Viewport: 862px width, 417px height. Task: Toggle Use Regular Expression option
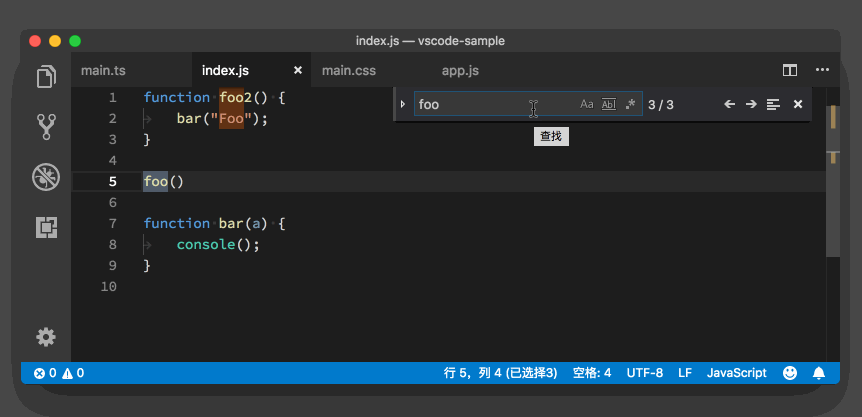click(x=630, y=104)
